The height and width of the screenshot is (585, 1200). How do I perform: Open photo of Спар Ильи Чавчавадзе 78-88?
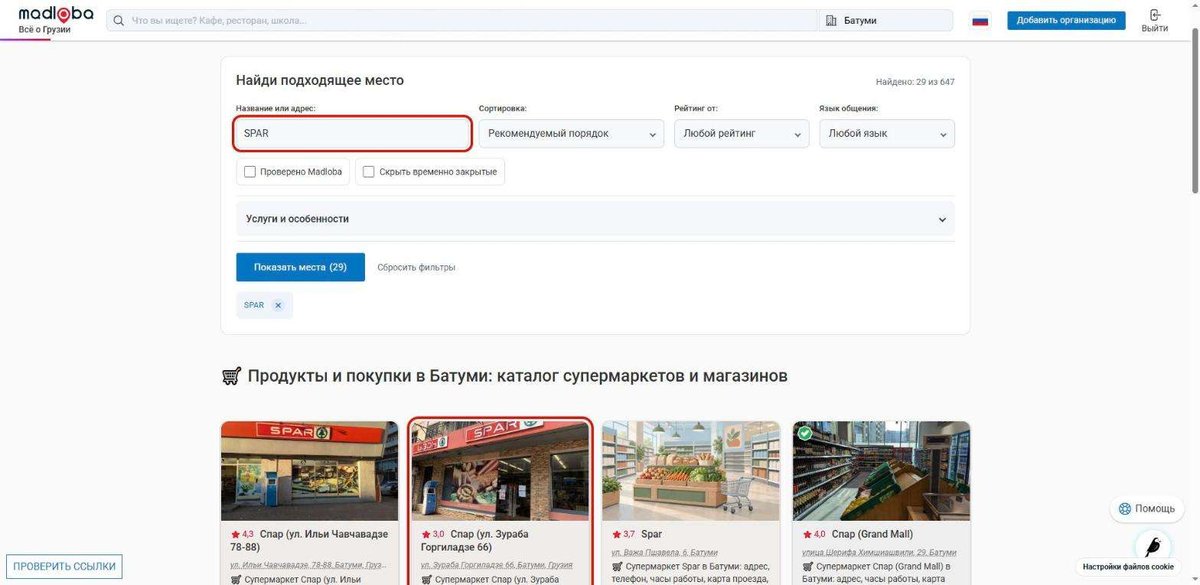tap(309, 471)
